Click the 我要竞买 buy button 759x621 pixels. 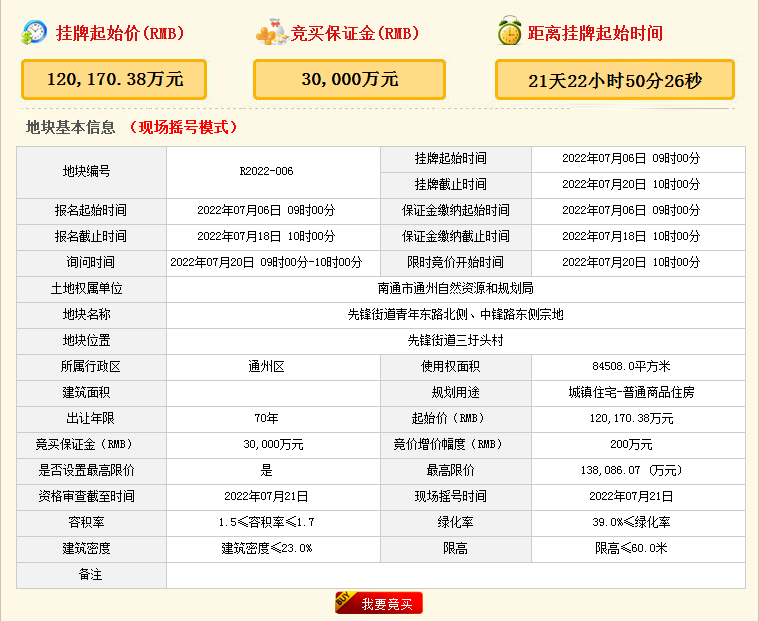379,603
